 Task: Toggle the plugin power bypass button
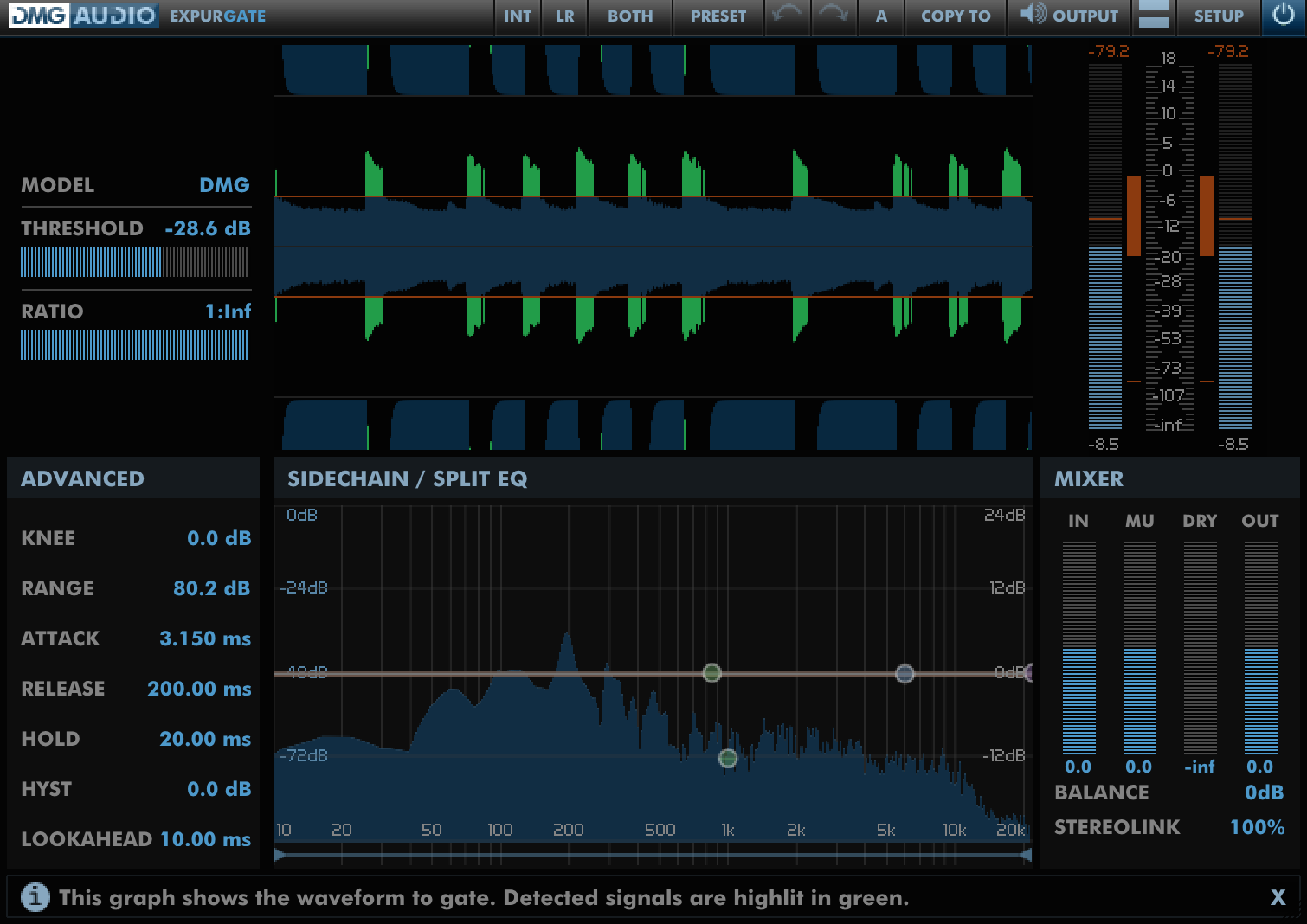click(1283, 16)
